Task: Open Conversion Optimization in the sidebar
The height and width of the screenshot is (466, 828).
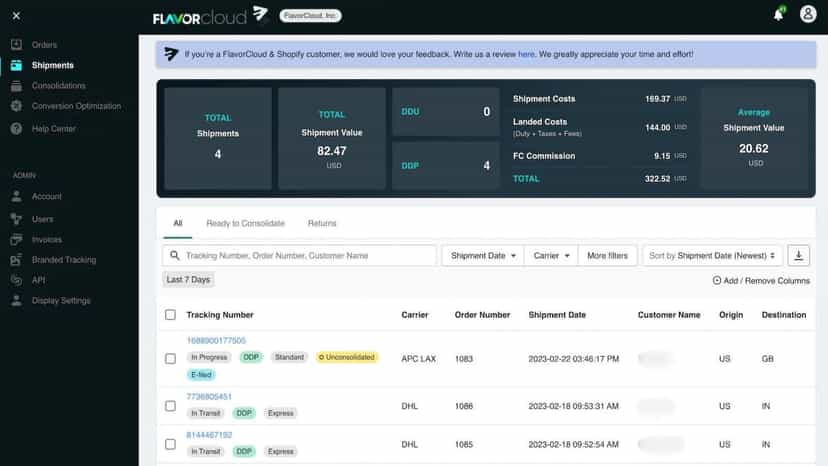Action: tap(76, 106)
